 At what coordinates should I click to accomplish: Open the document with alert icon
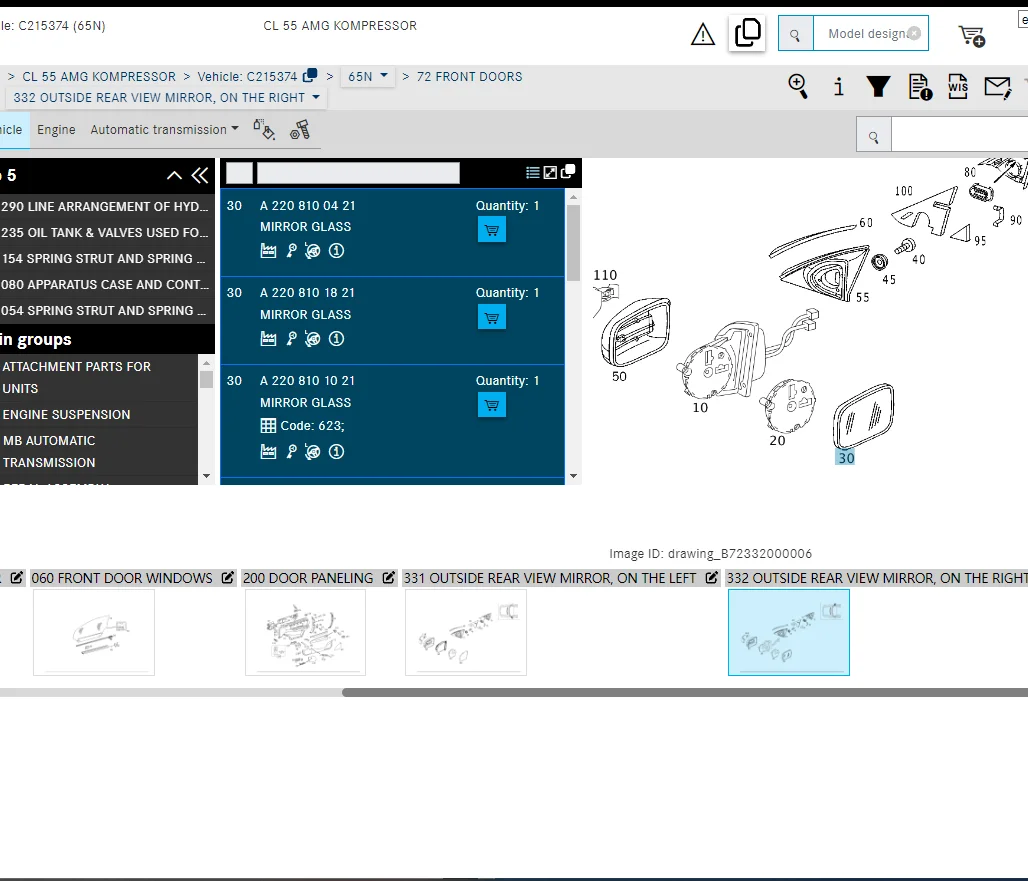(920, 87)
